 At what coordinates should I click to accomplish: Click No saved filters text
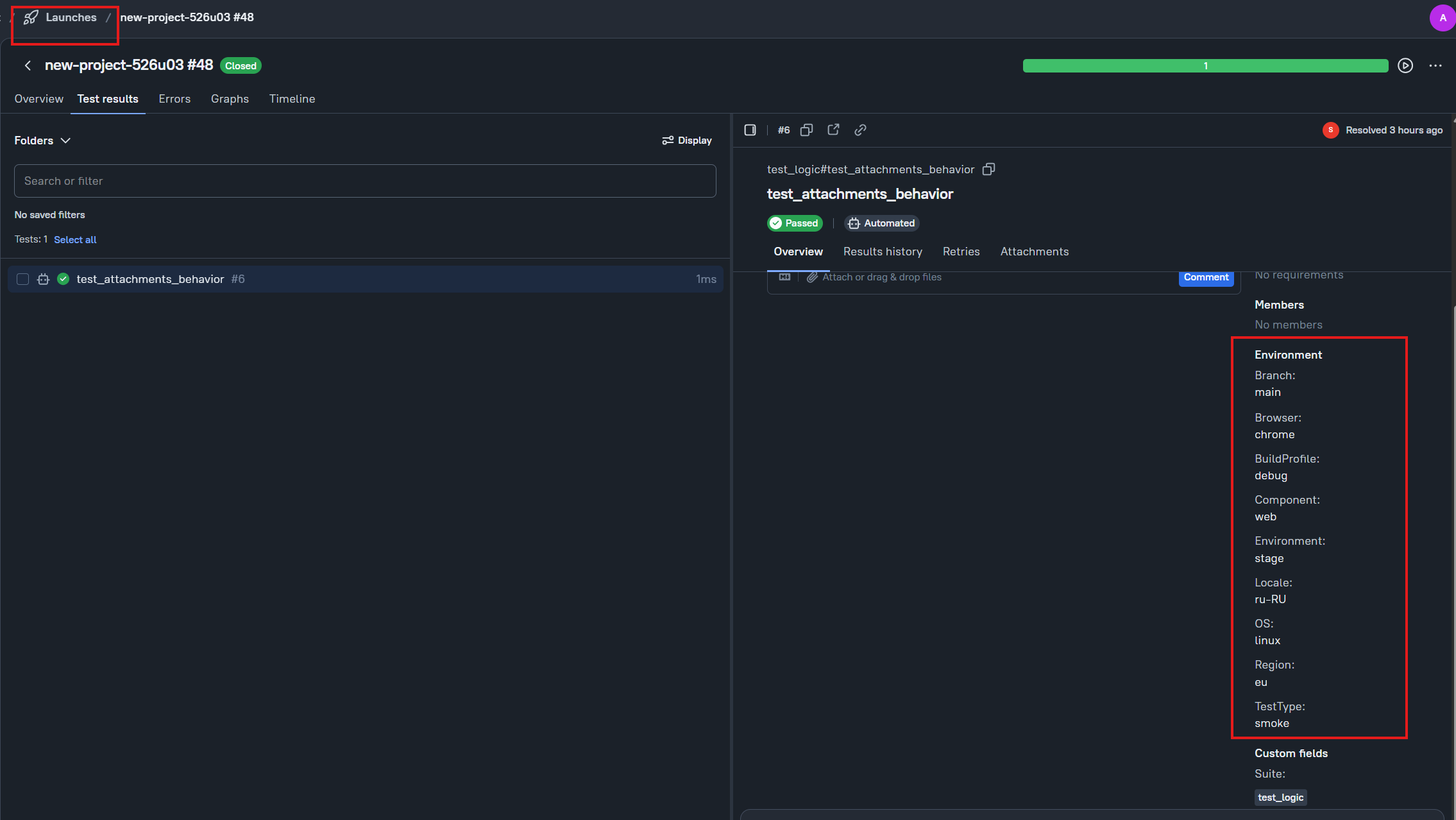[x=49, y=215]
